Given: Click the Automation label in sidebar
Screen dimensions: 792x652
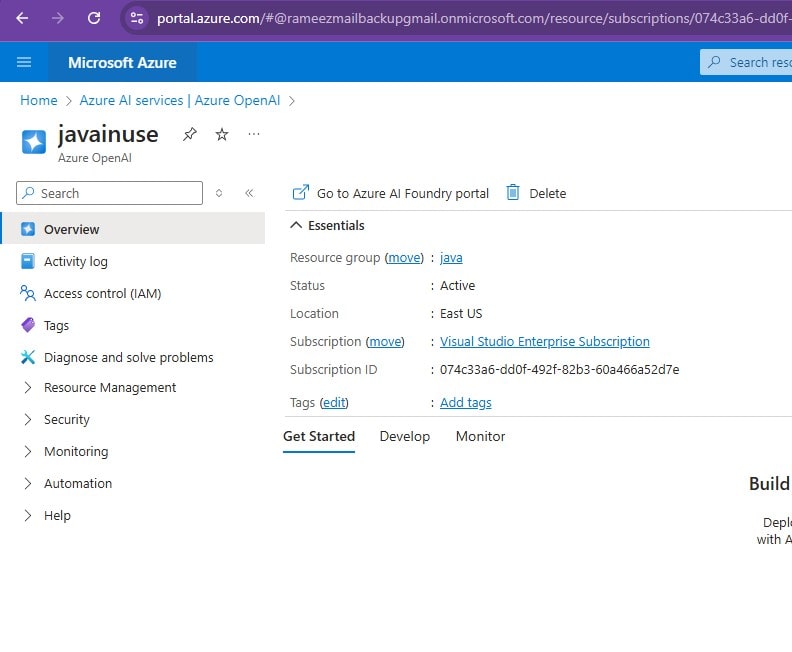Looking at the screenshot, I should 78,483.
